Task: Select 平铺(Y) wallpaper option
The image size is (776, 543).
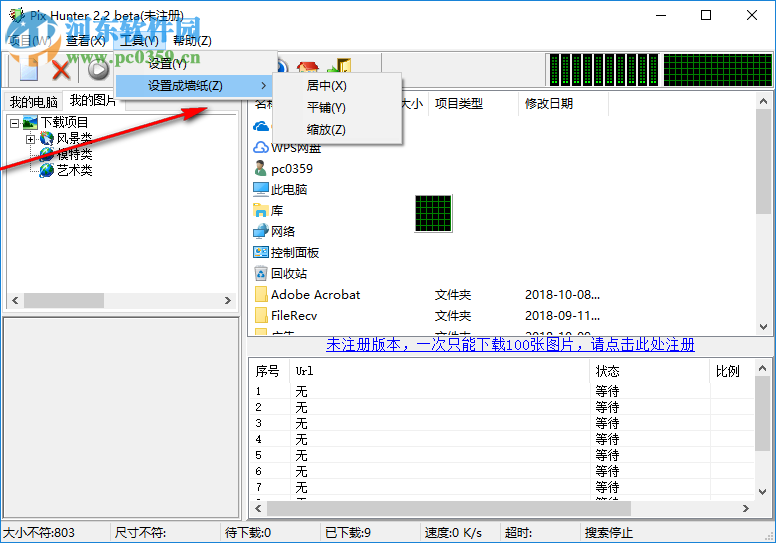Action: (326, 107)
